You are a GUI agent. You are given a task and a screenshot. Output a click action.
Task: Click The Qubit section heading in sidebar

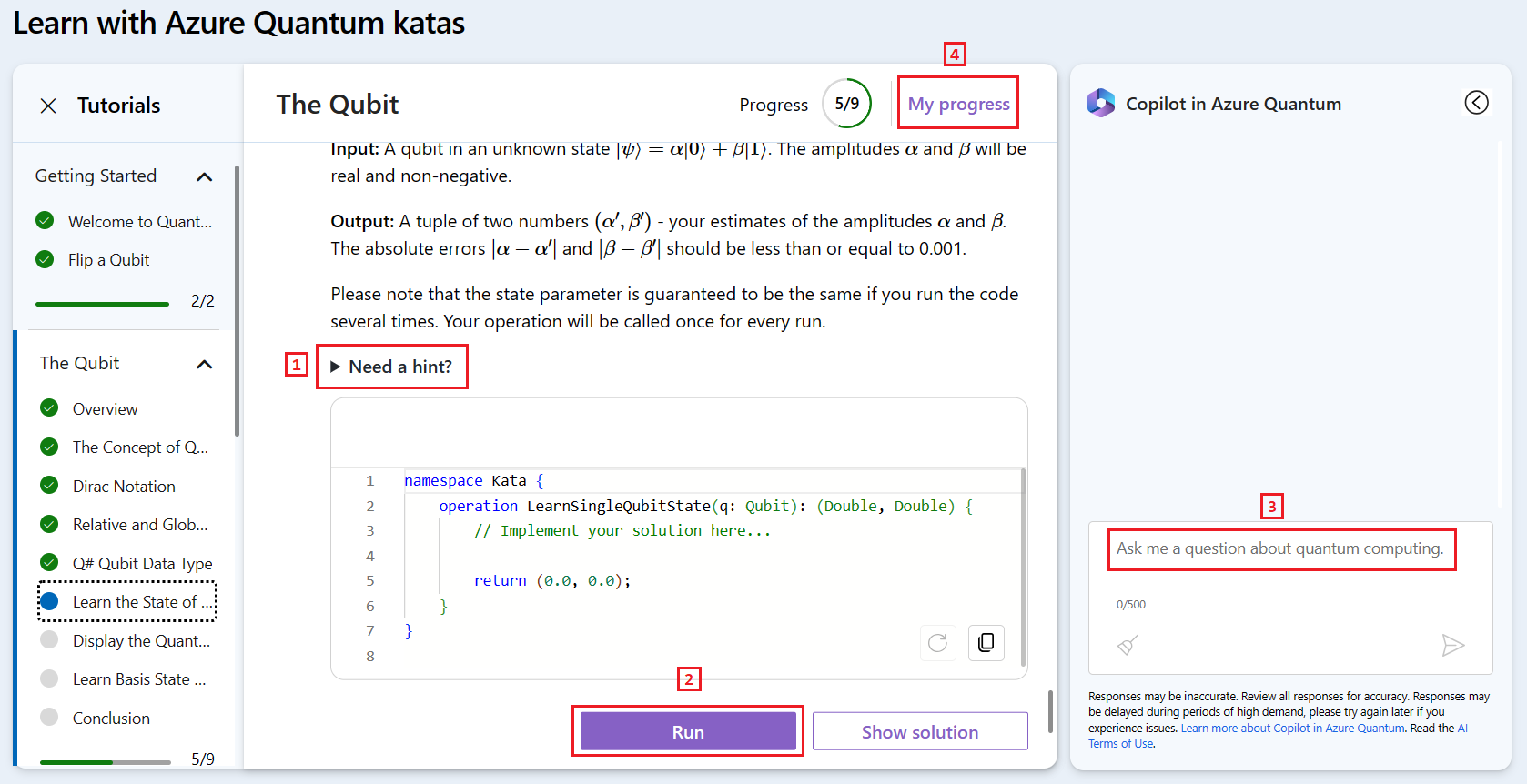pyautogui.click(x=79, y=363)
